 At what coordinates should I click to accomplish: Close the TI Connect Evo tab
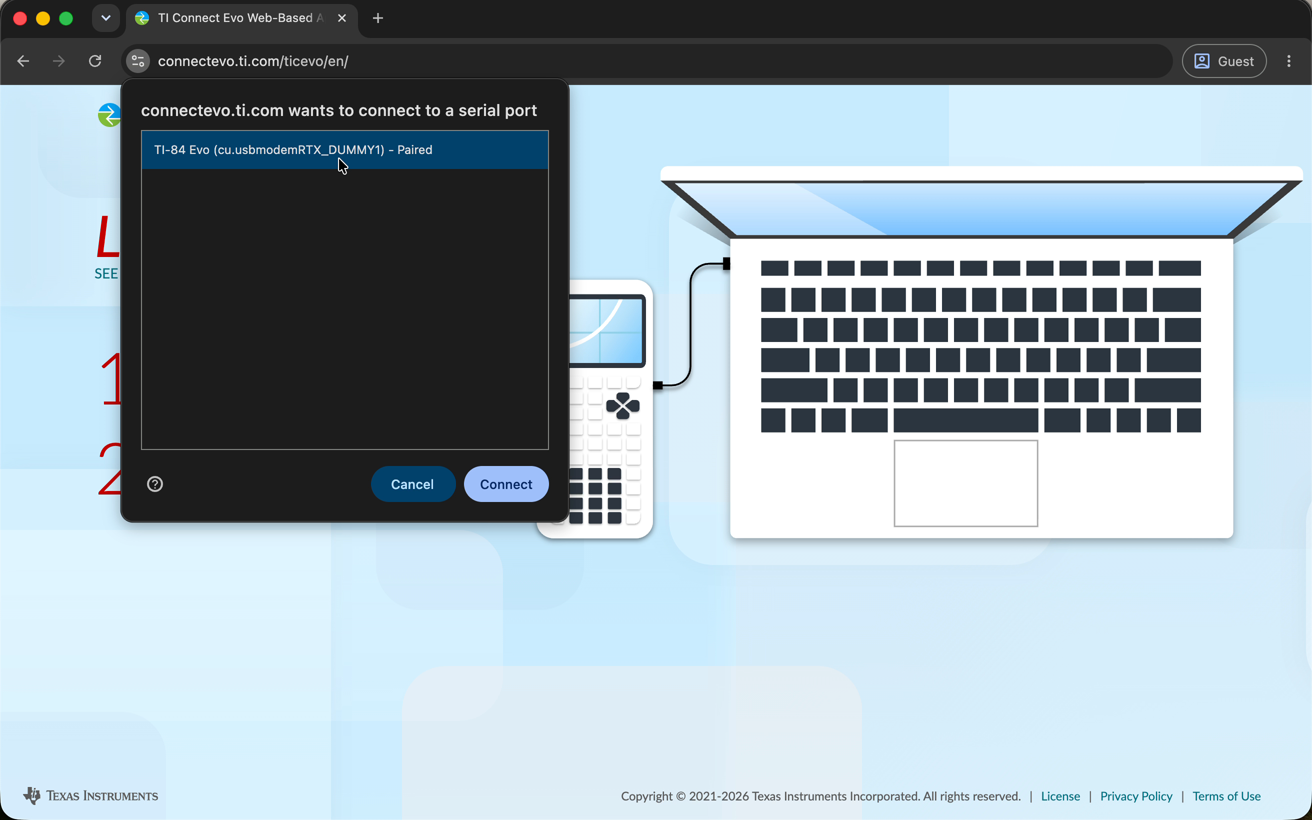tap(342, 18)
